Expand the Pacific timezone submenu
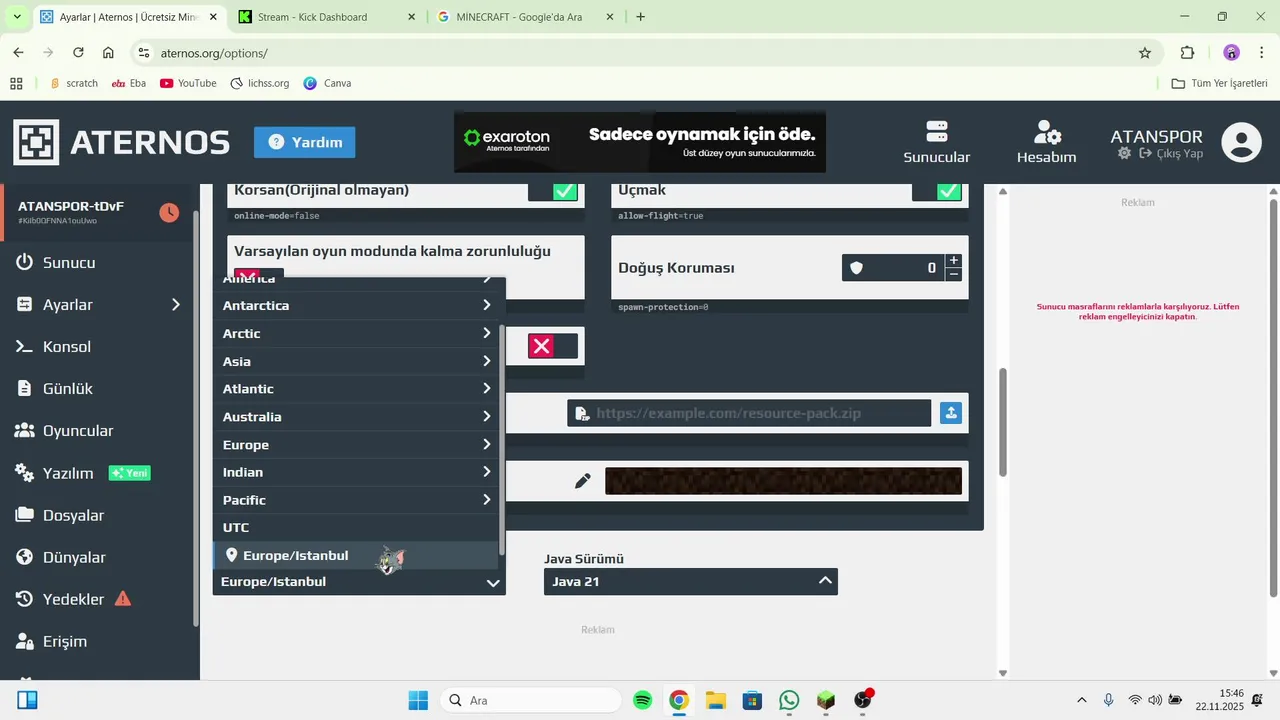1280x720 pixels. [355, 499]
